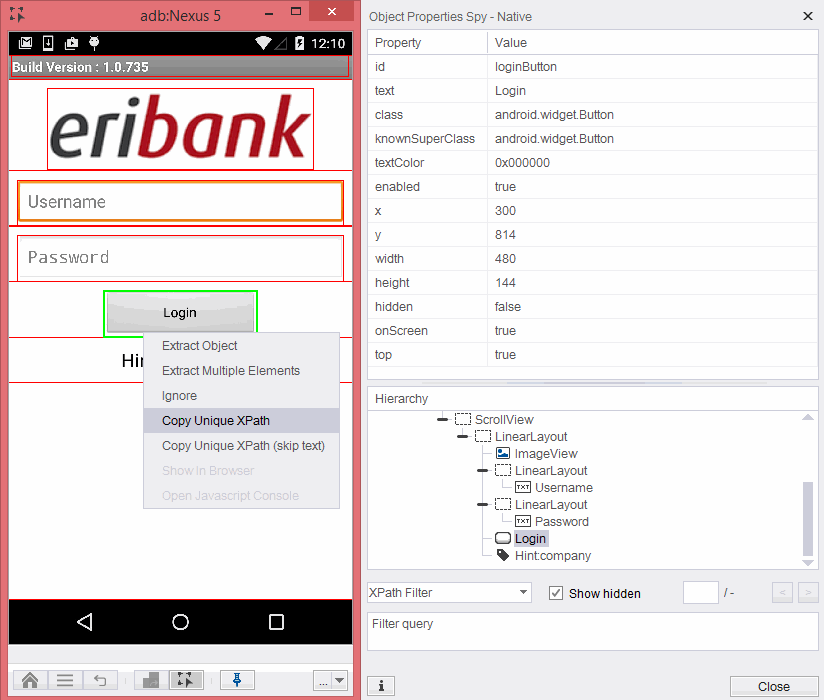
Task: Uncheck the Show hidden checkbox
Action: (556, 593)
